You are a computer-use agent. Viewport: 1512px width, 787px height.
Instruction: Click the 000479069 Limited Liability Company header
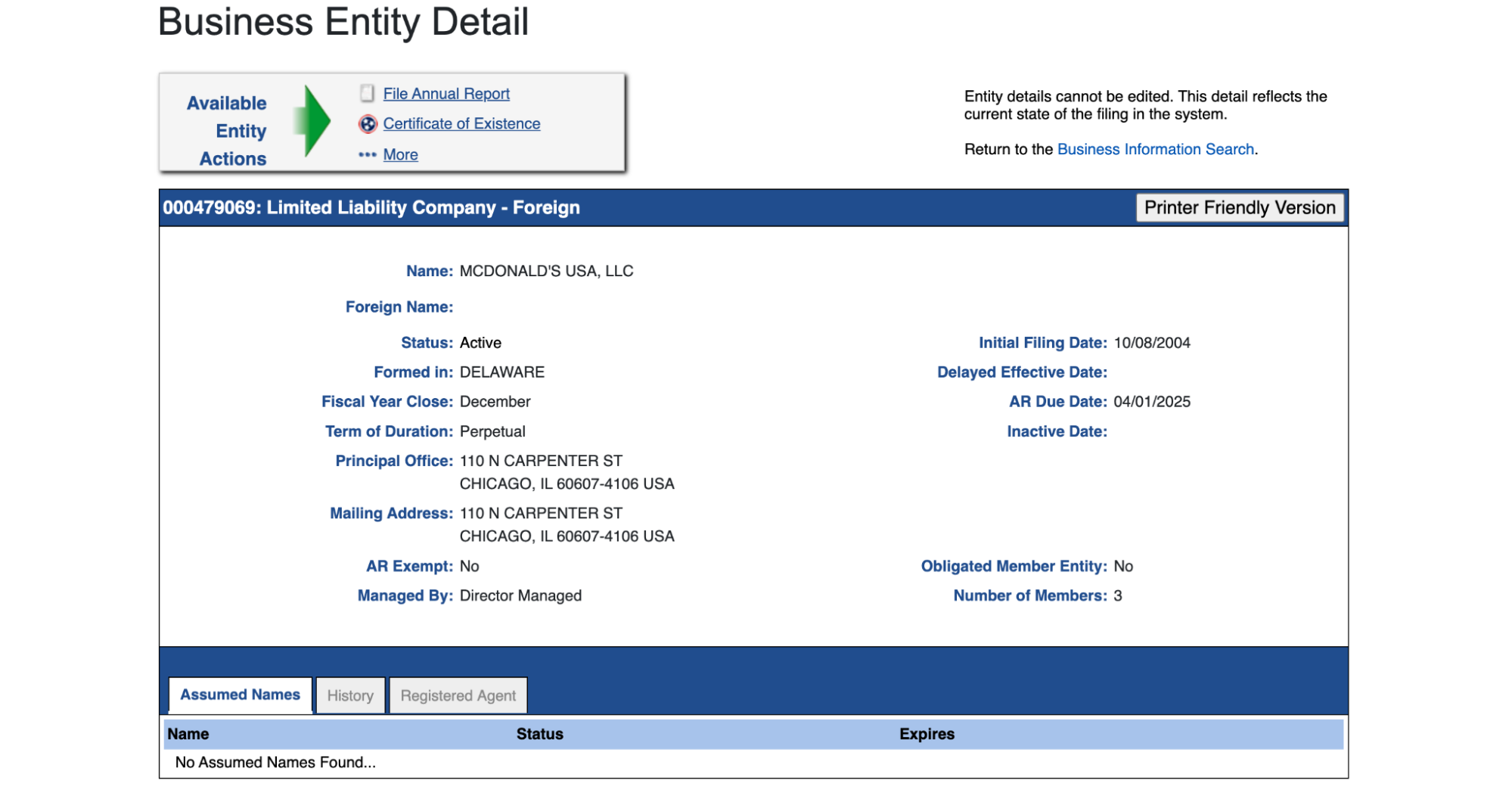(x=371, y=207)
